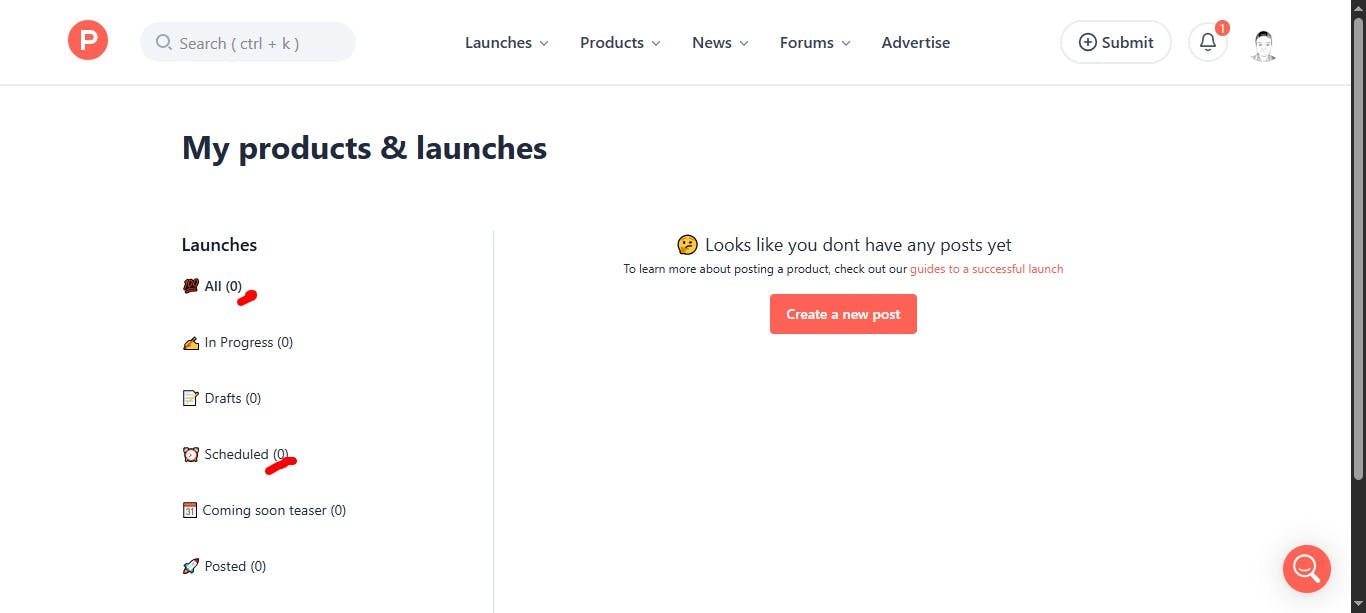Click the thinking face emoji
The width and height of the screenshot is (1366, 613).
coord(687,245)
